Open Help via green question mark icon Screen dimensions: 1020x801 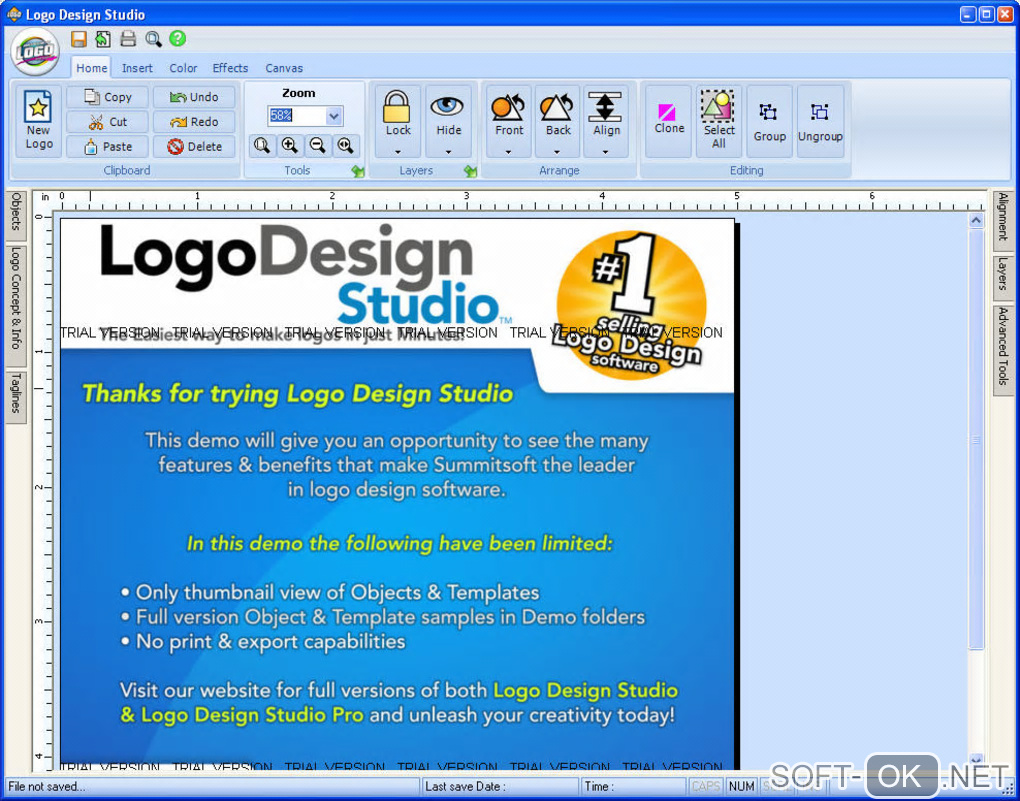click(x=178, y=38)
